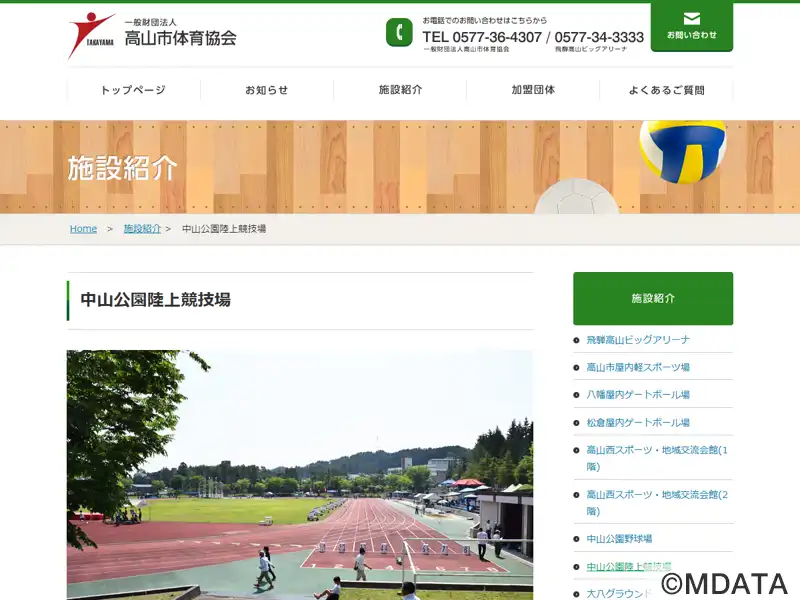Click the athletics track stadium photo
This screenshot has width=800, height=600.
300,474
